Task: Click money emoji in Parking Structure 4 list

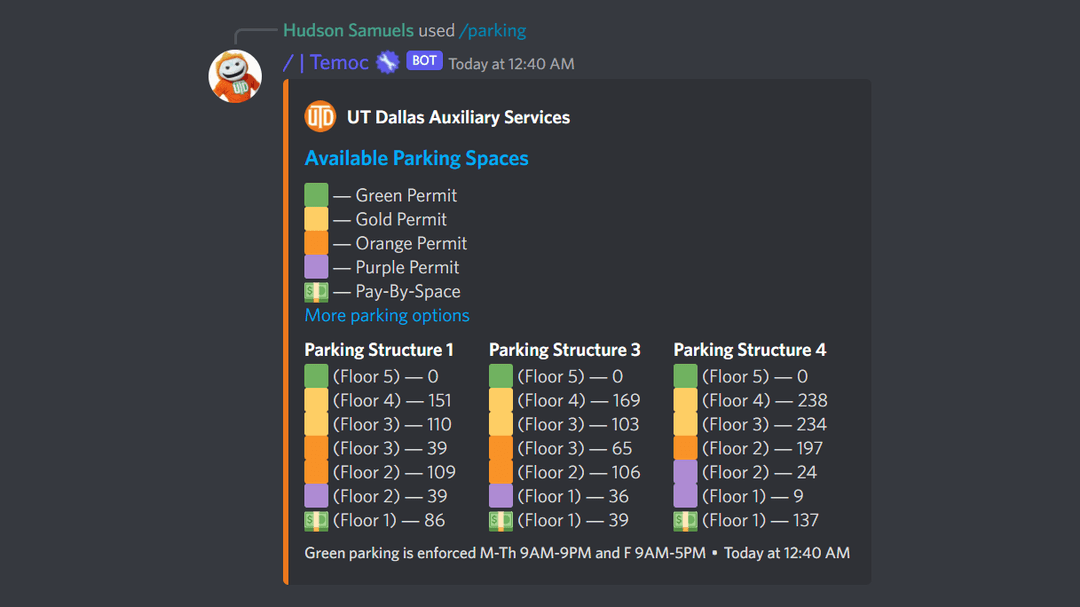Action: (x=685, y=521)
